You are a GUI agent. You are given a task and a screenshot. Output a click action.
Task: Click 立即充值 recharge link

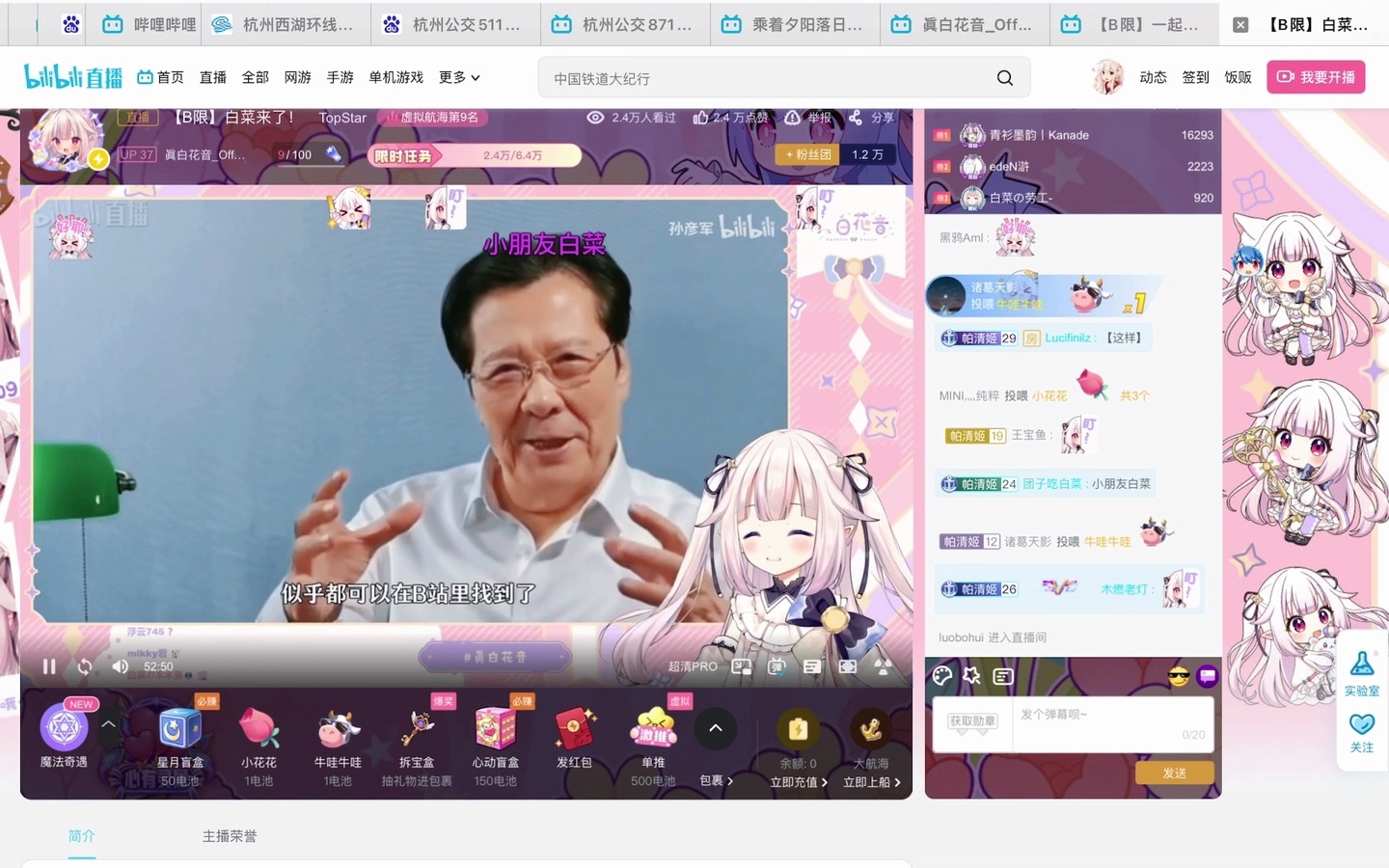pyautogui.click(x=799, y=782)
